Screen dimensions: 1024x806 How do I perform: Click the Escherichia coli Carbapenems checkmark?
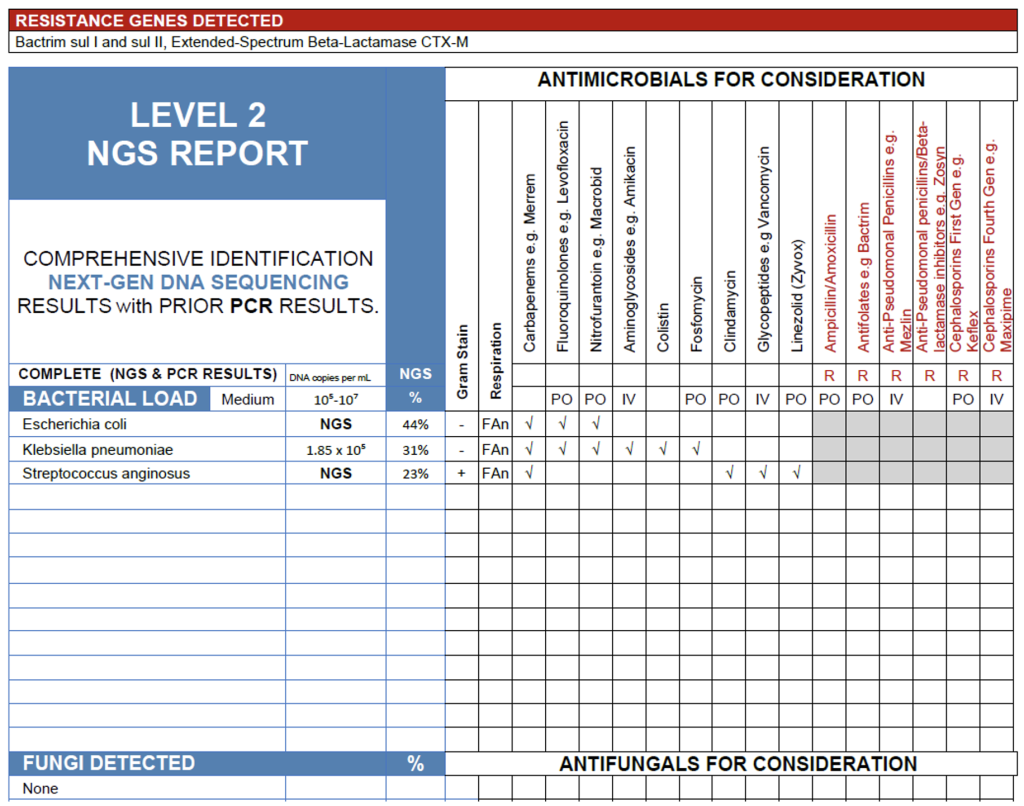(529, 423)
